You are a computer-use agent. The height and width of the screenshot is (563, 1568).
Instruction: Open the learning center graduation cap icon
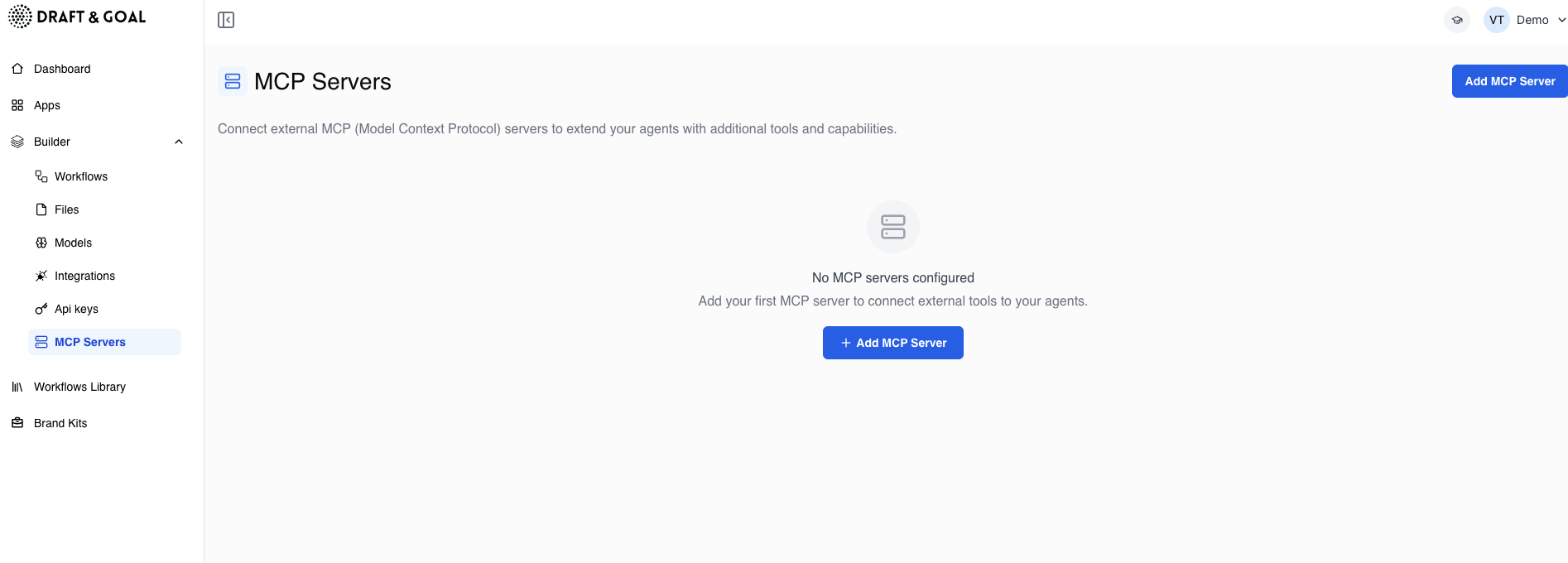[1457, 19]
